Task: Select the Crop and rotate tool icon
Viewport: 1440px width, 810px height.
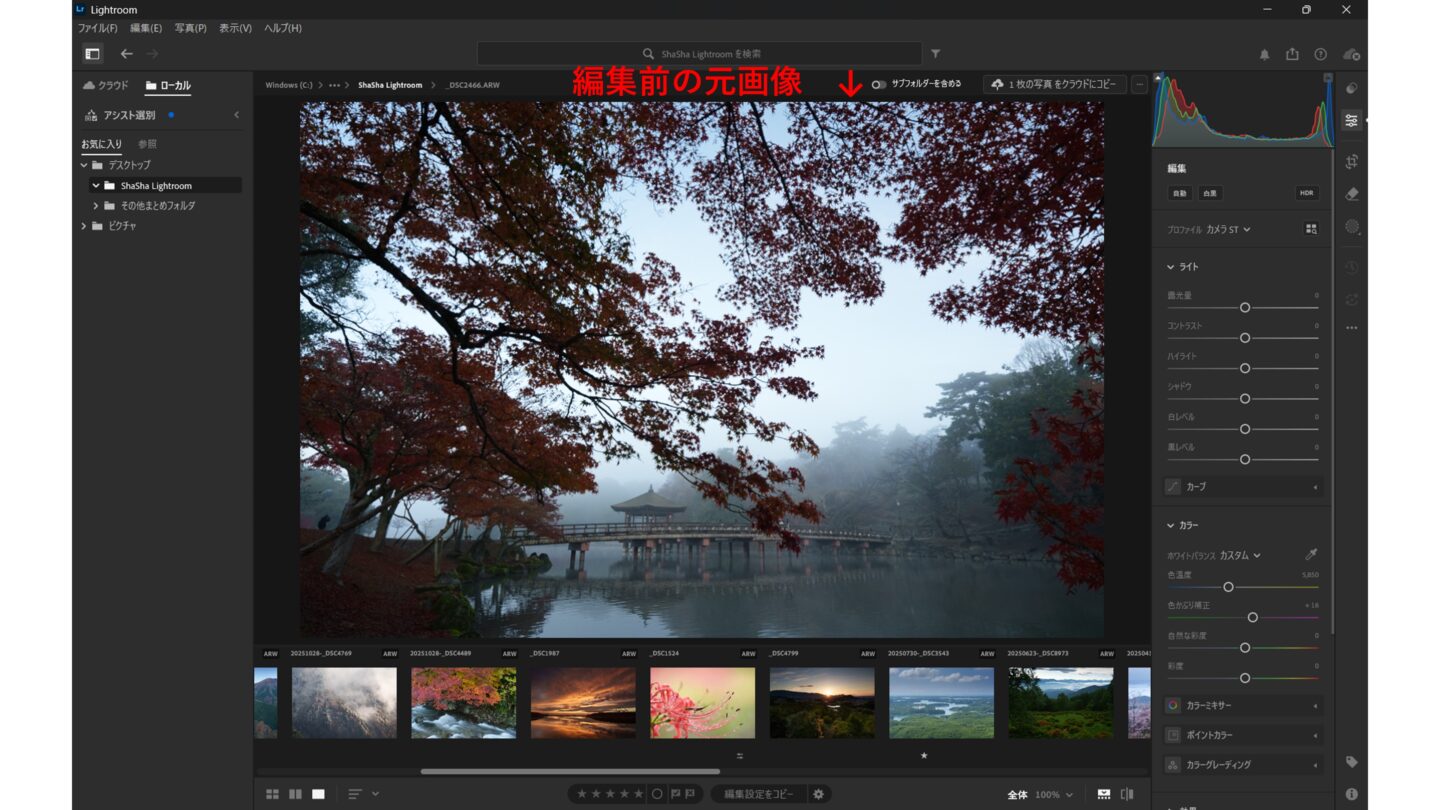Action: 1352,161
